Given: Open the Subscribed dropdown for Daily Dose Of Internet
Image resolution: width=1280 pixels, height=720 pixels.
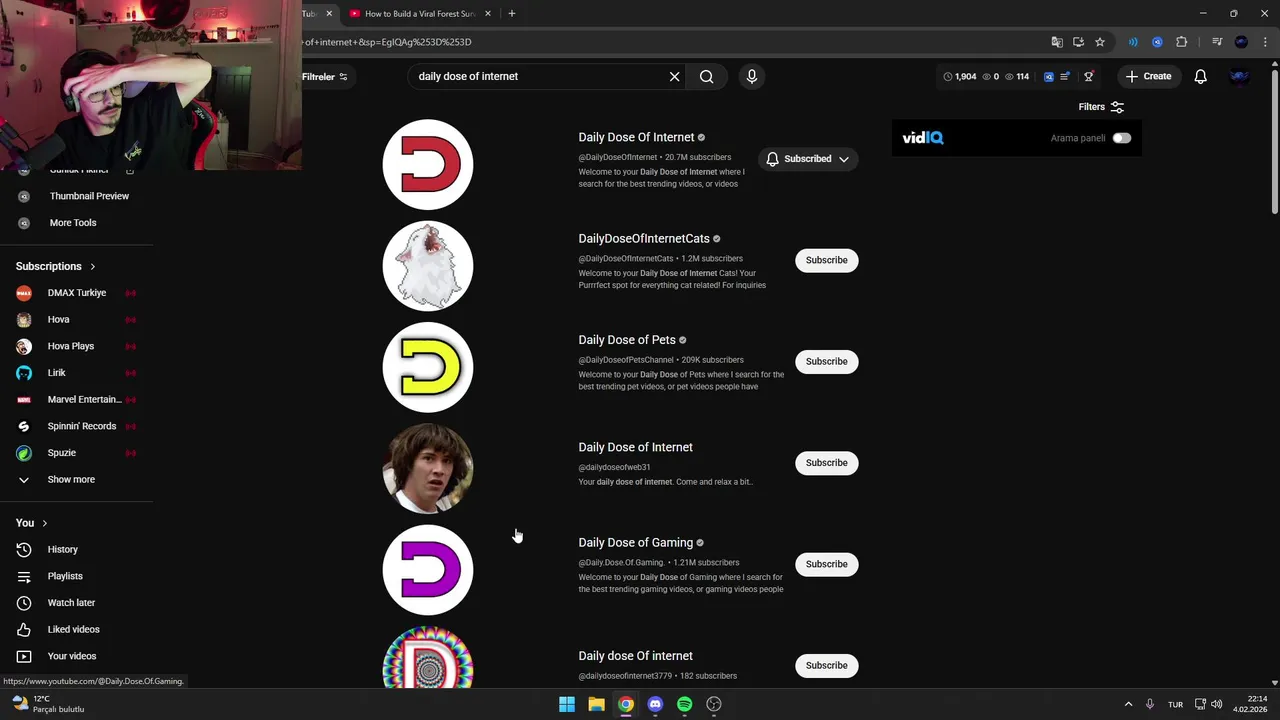Looking at the screenshot, I should click(808, 159).
